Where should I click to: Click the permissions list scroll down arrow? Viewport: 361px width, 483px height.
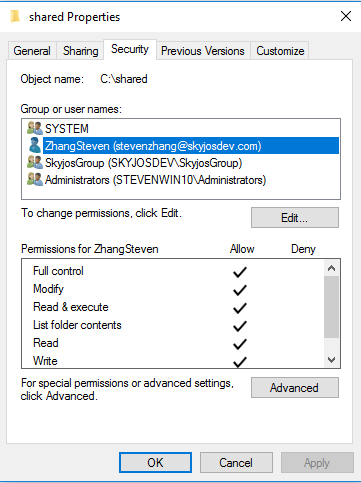[331, 359]
